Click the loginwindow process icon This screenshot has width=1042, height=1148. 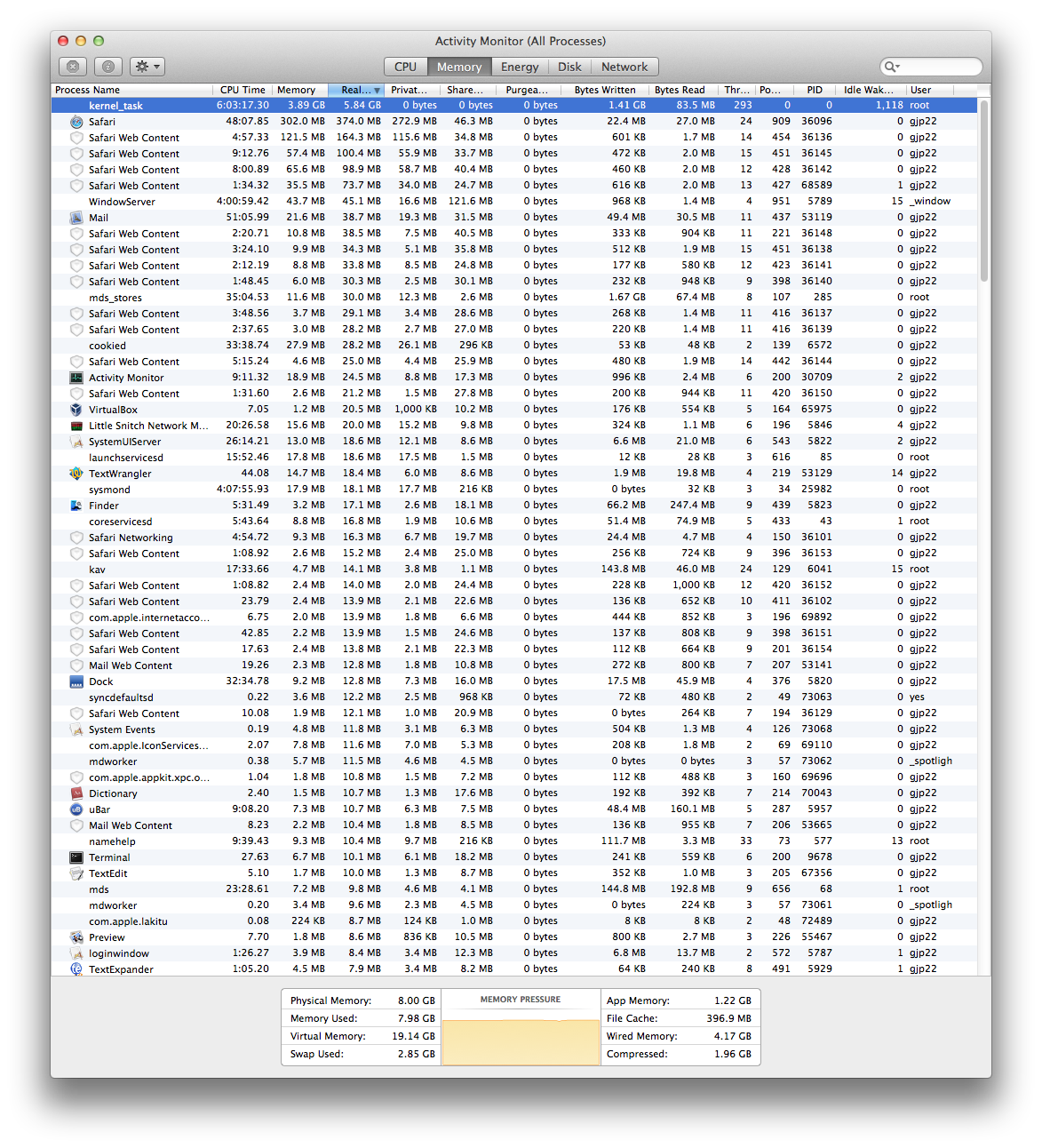coord(76,953)
